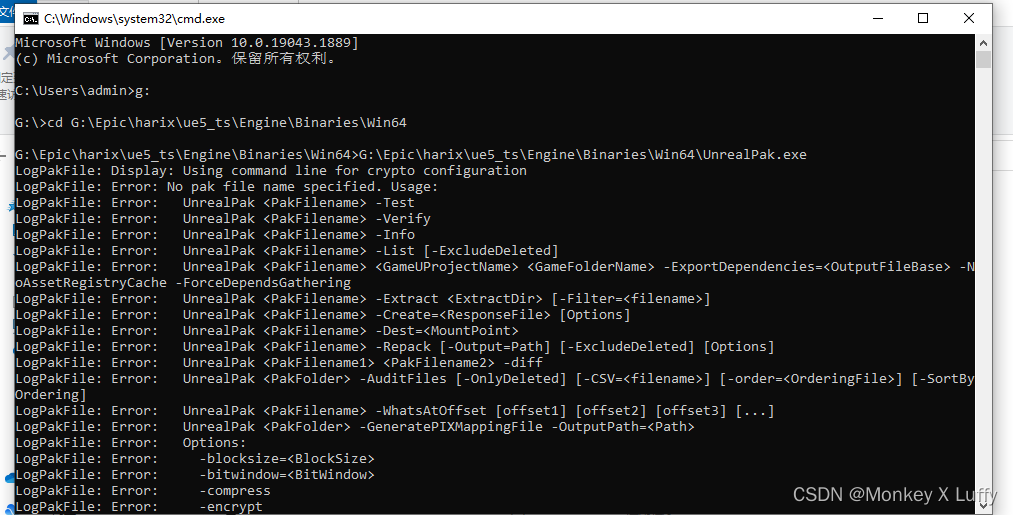The width and height of the screenshot is (1013, 515).
Task: Click the -List [-ExcludeDeleted] usage line
Action: (287, 251)
